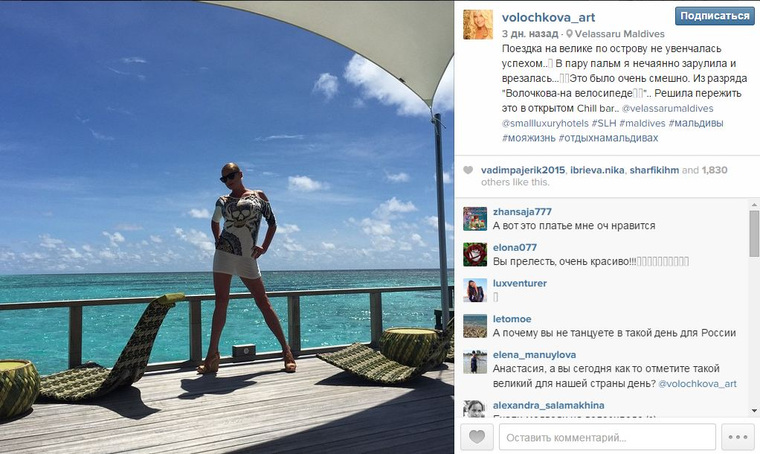
Task: Click elona077 rose avatar
Action: [x=475, y=254]
